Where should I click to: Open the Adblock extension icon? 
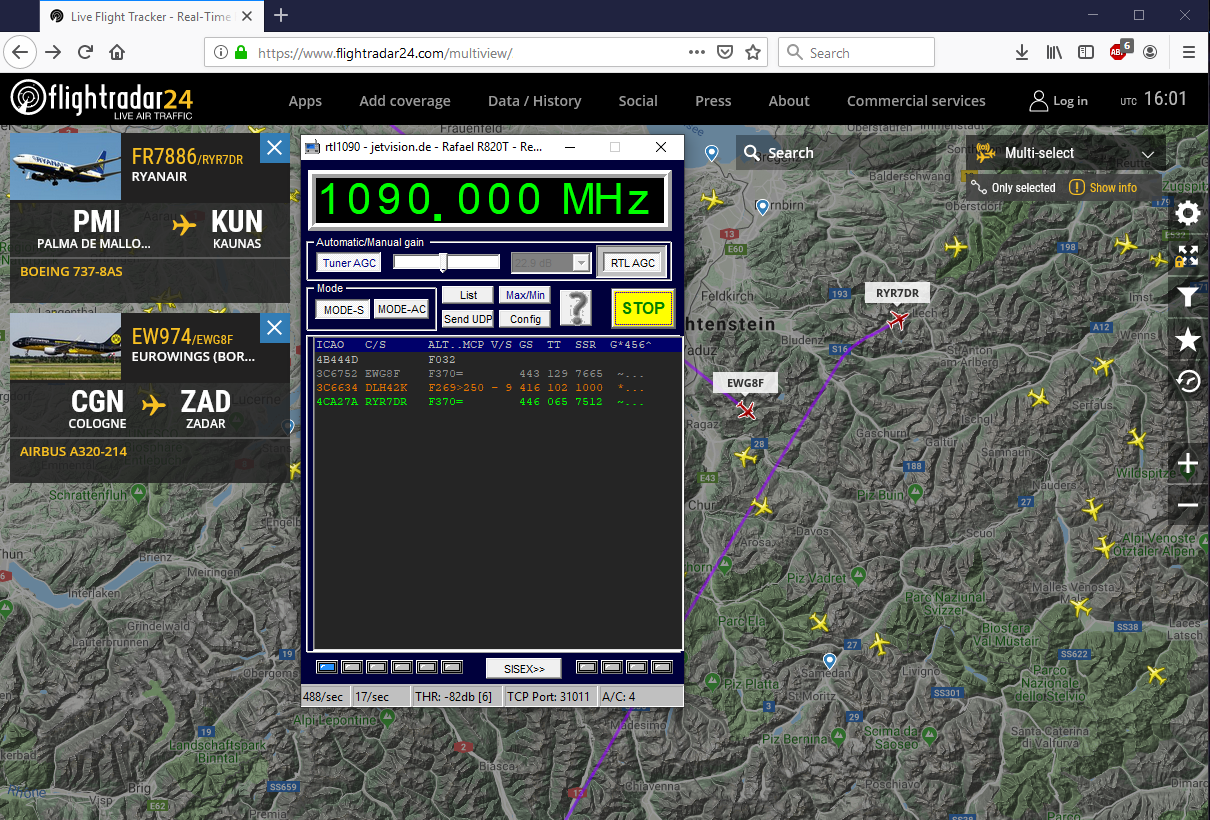(1120, 51)
